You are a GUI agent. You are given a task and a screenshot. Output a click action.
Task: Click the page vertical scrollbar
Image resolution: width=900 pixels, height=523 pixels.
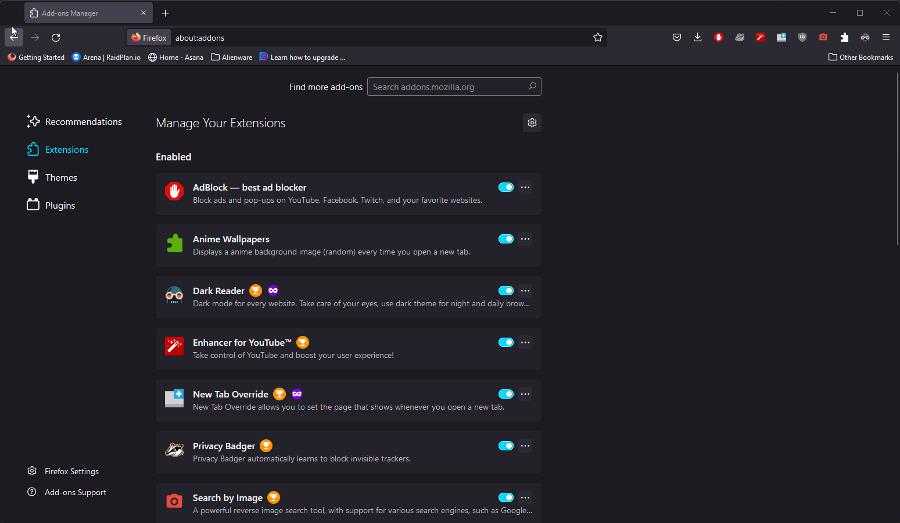click(897, 161)
